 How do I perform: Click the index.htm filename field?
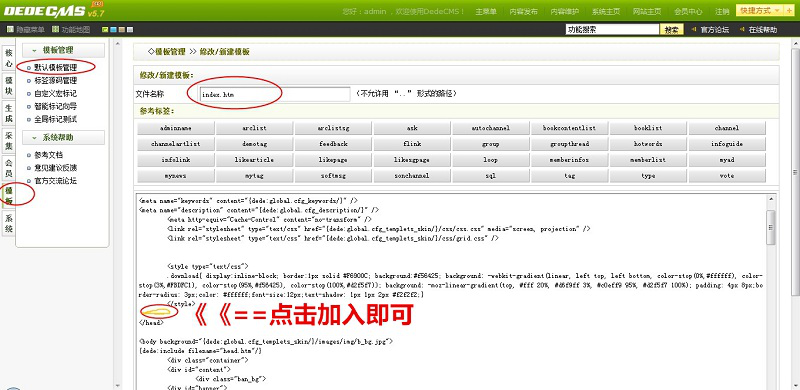click(x=275, y=94)
